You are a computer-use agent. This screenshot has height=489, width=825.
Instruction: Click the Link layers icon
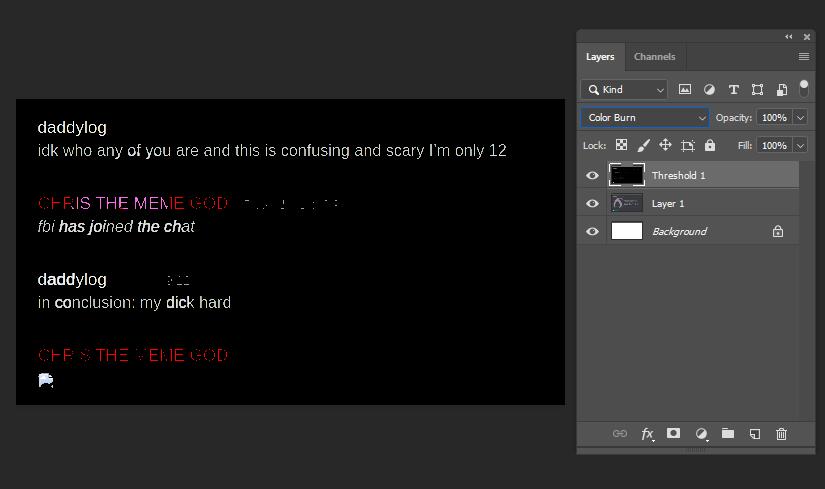(x=620, y=433)
